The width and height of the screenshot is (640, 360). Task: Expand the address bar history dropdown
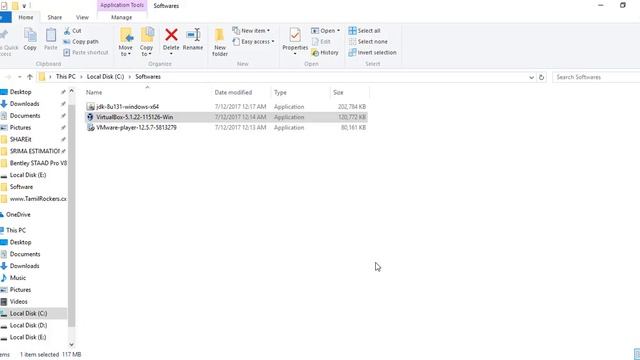pyautogui.click(x=531, y=77)
